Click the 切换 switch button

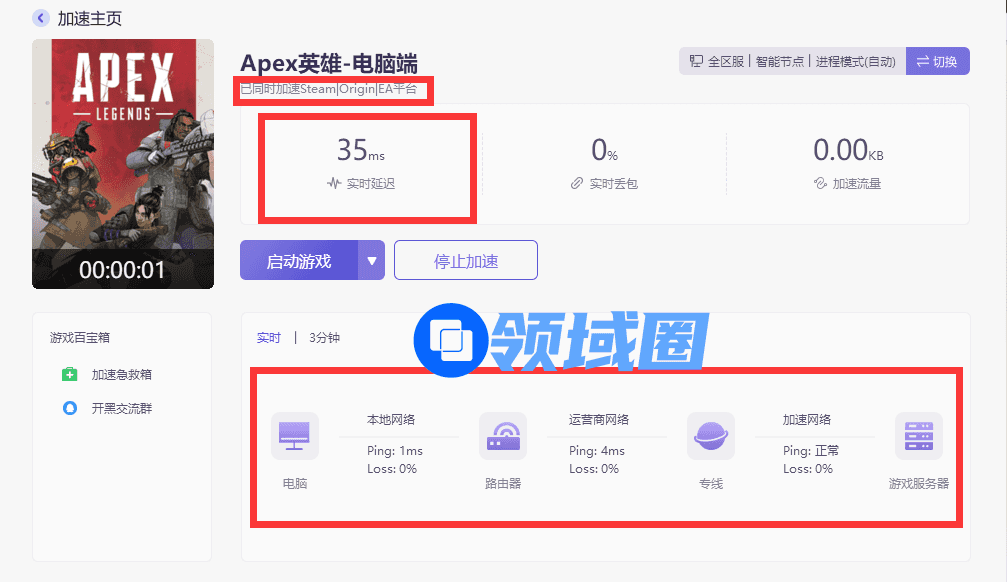937,61
